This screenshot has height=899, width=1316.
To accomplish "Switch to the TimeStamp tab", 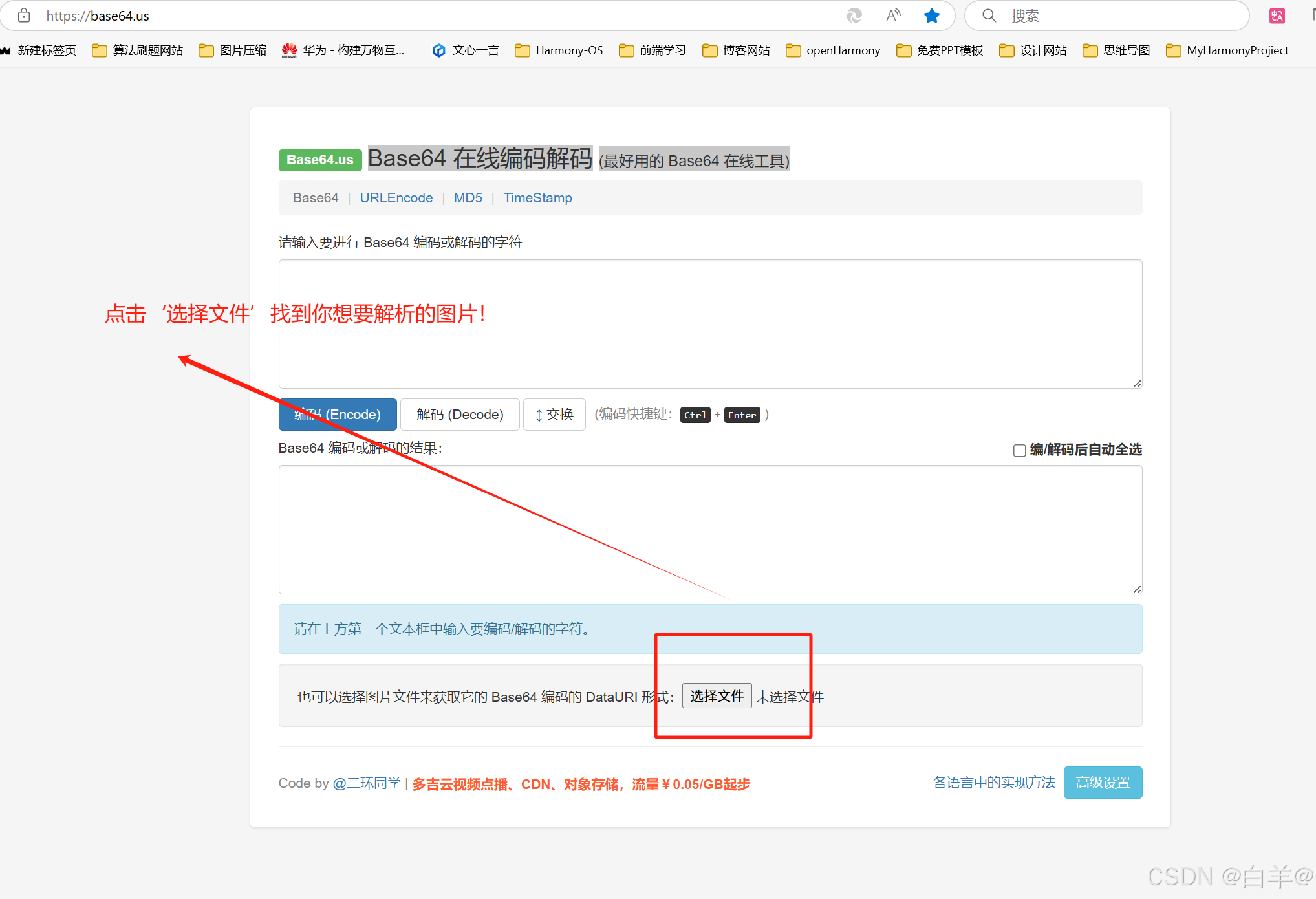I will [538, 198].
